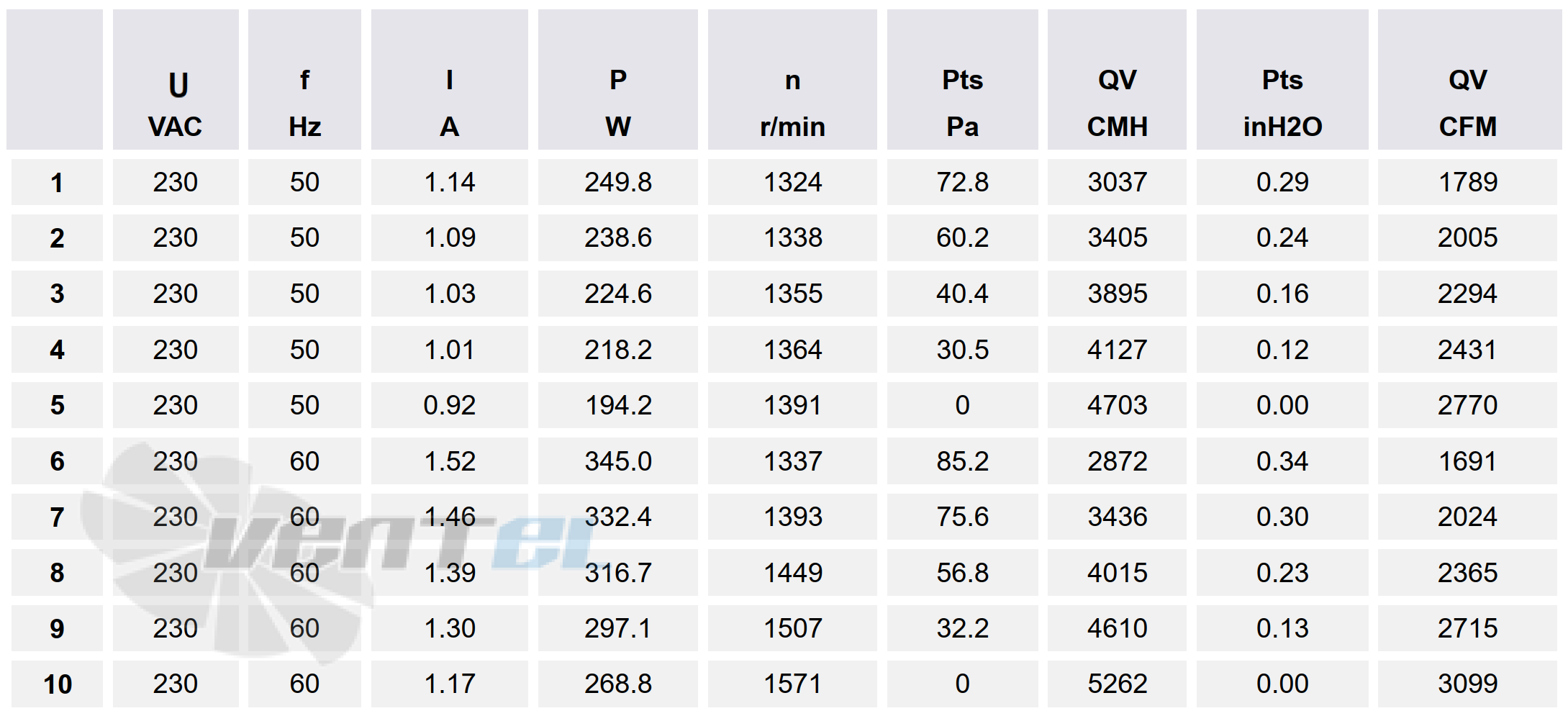This screenshot has width=1568, height=716.
Task: Click the 3099 CFM value
Action: 1468,684
